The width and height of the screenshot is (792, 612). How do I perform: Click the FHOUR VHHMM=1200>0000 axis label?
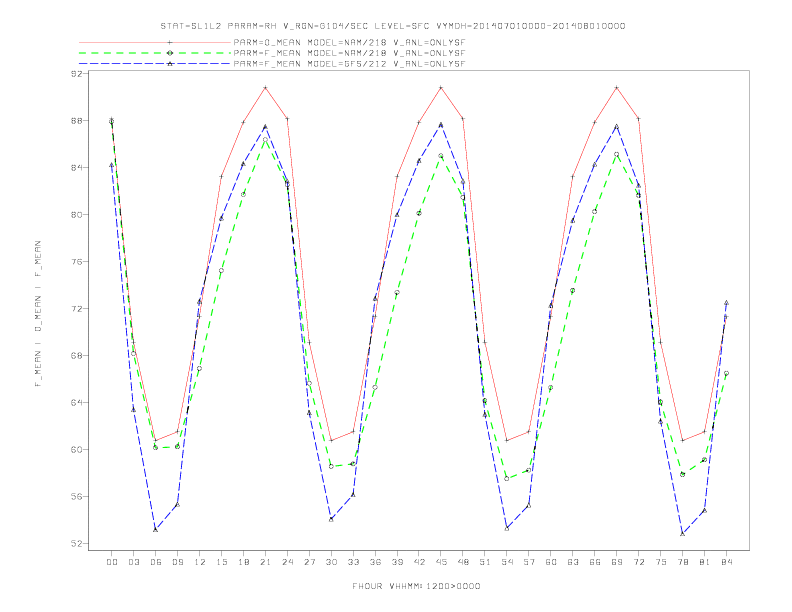tap(416, 586)
